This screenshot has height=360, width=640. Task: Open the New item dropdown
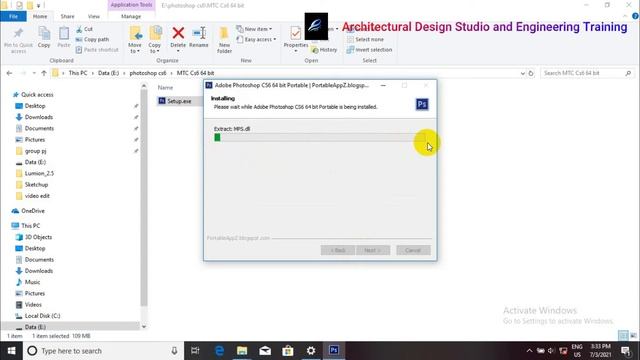pos(254,29)
